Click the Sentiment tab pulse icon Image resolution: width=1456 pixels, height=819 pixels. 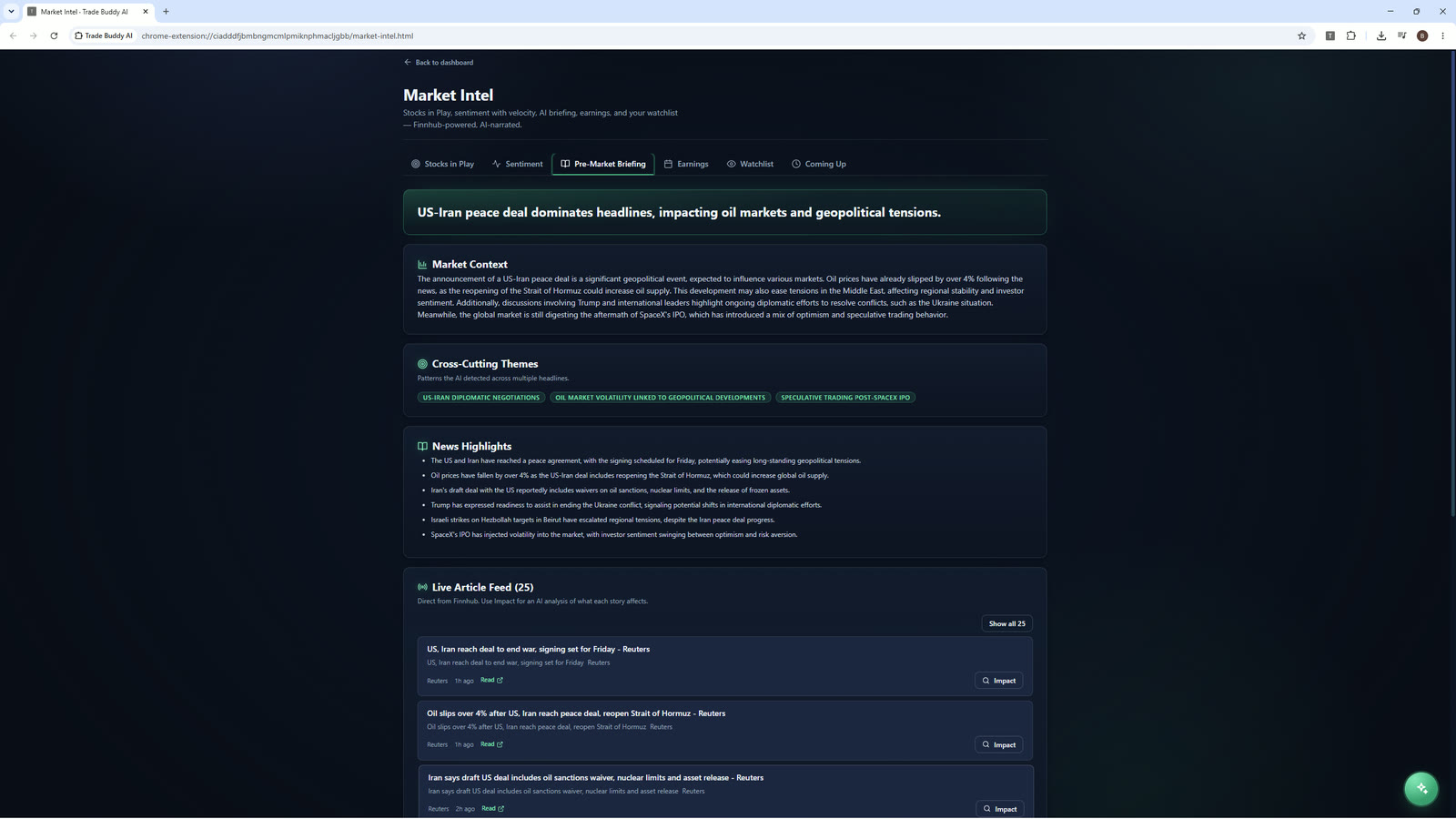(x=496, y=164)
